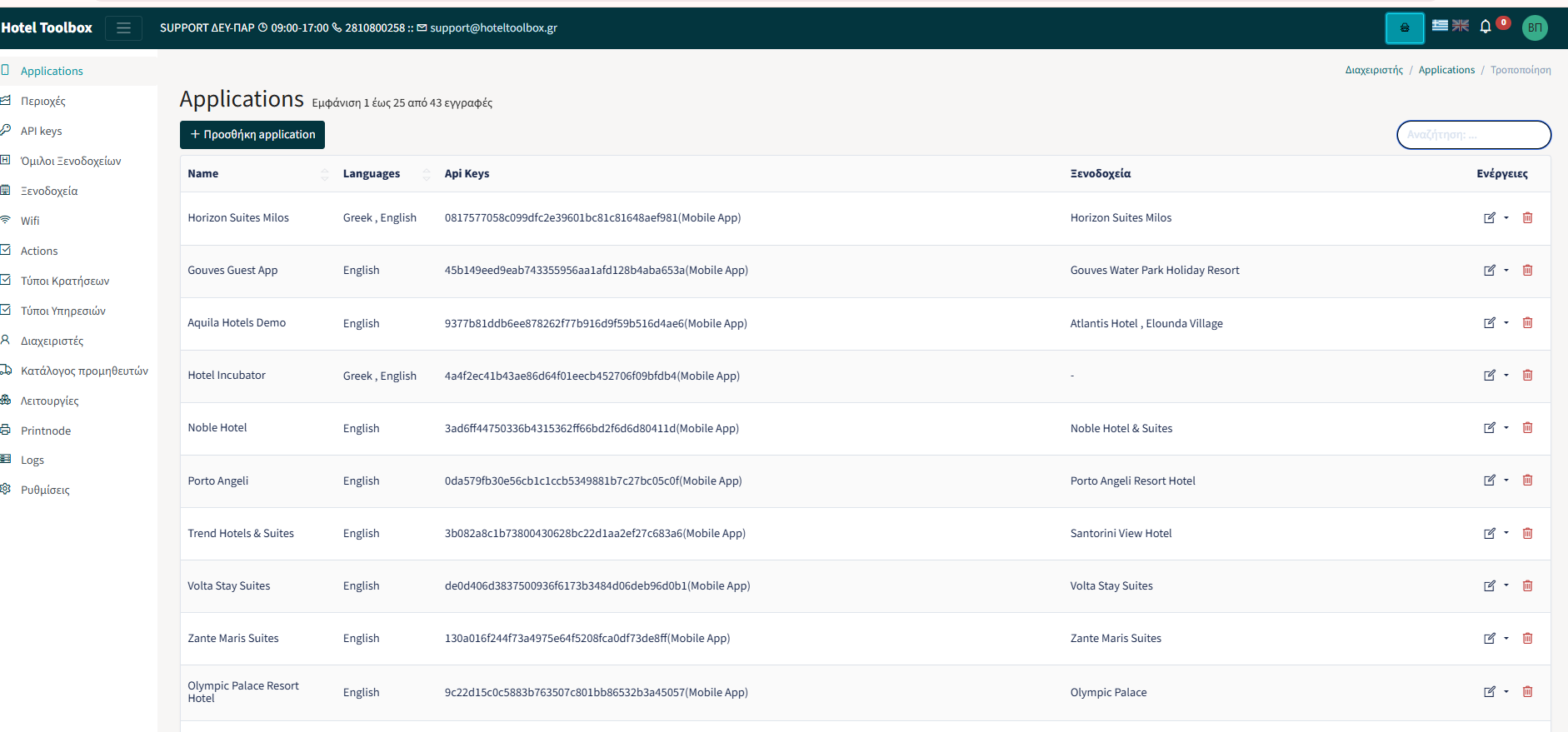
Task: Delete the Volta Stay Suites application
Action: pyautogui.click(x=1527, y=585)
